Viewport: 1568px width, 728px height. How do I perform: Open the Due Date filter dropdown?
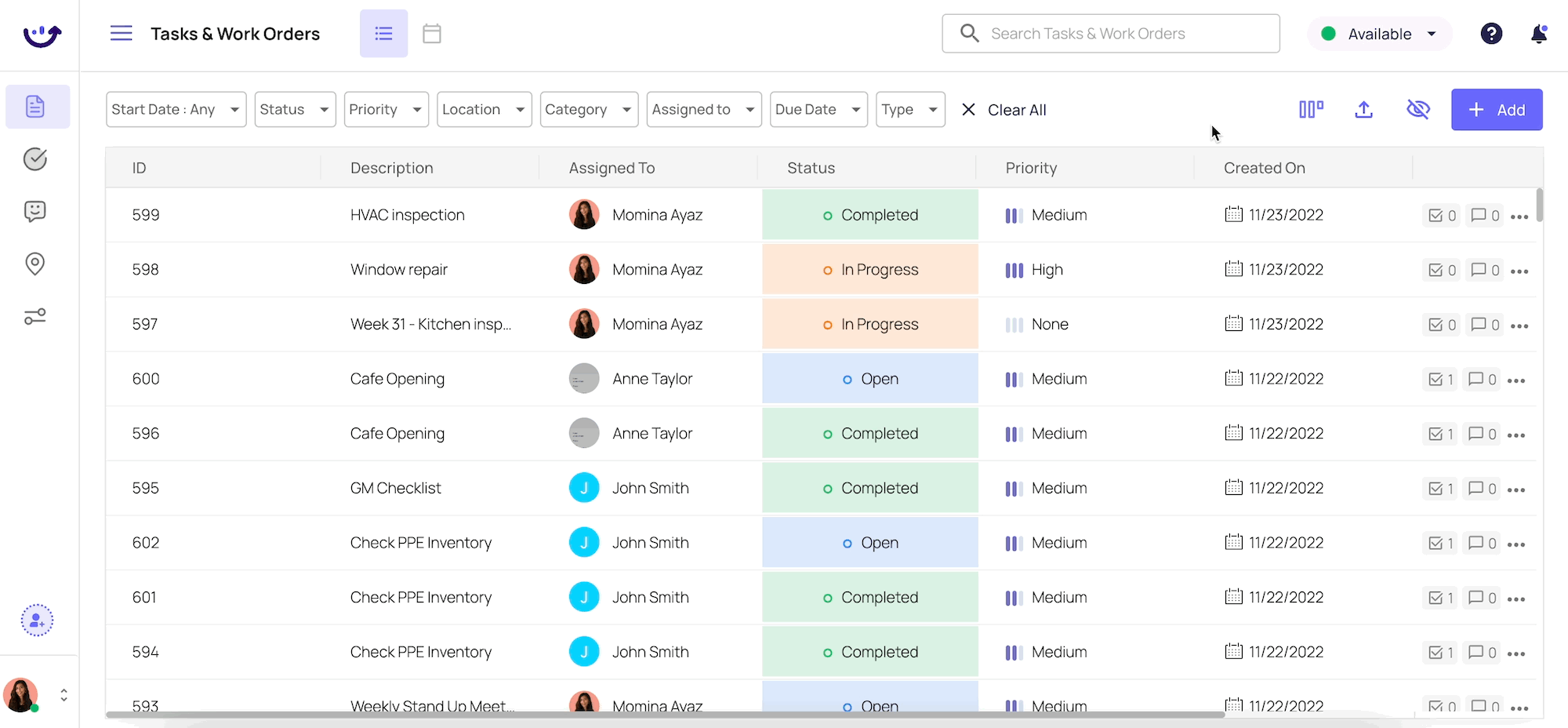click(x=818, y=109)
